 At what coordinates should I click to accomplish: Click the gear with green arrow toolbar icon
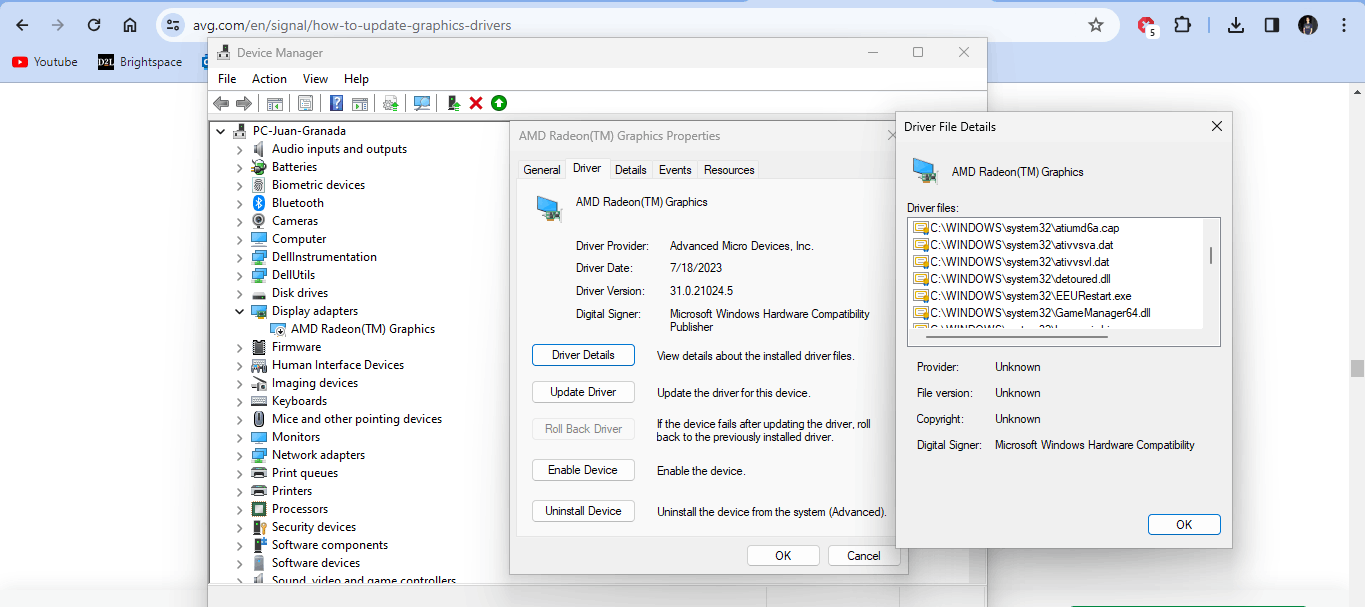(x=391, y=103)
